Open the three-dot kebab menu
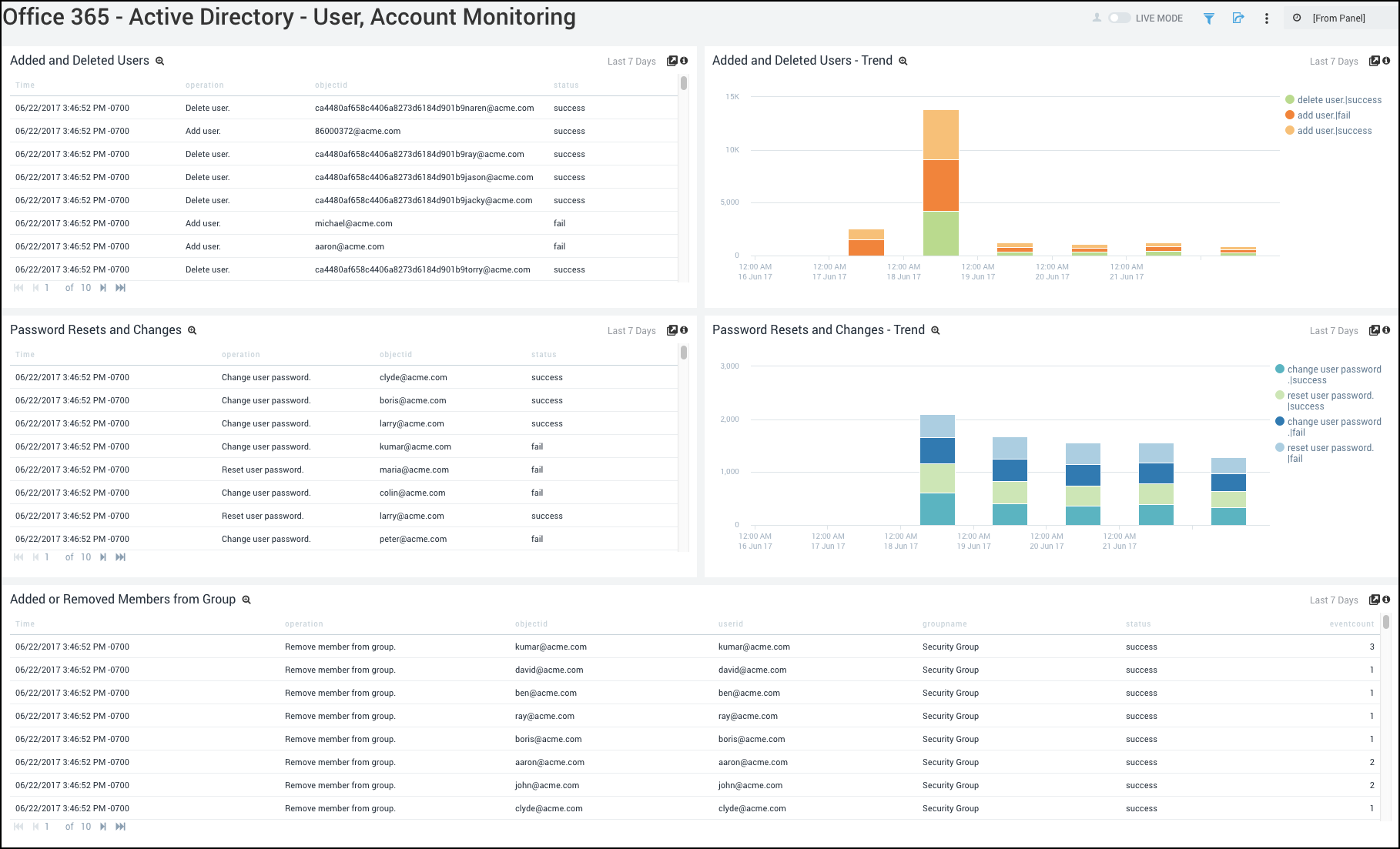 tap(1267, 18)
